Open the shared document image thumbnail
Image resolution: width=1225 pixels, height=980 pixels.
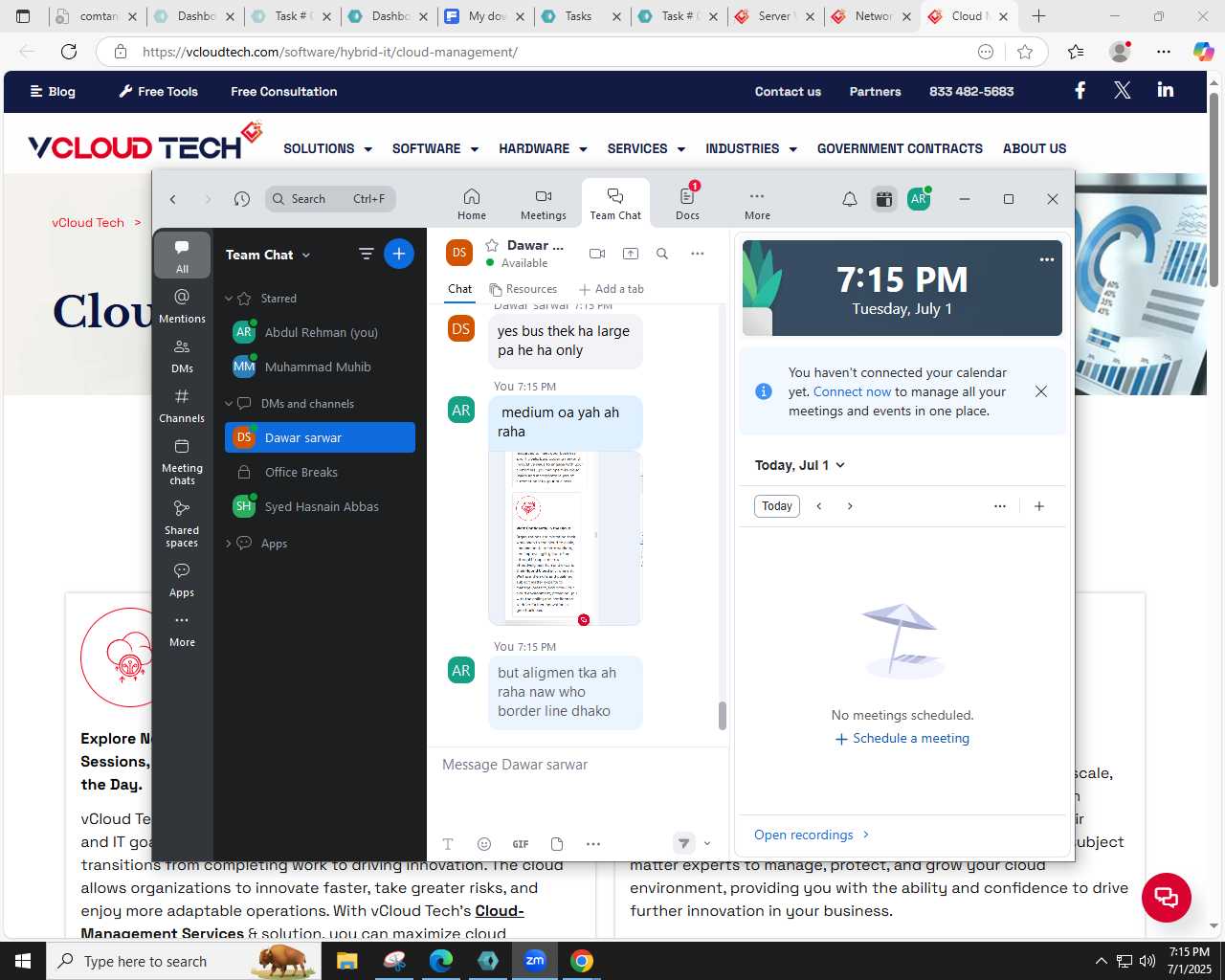[565, 538]
